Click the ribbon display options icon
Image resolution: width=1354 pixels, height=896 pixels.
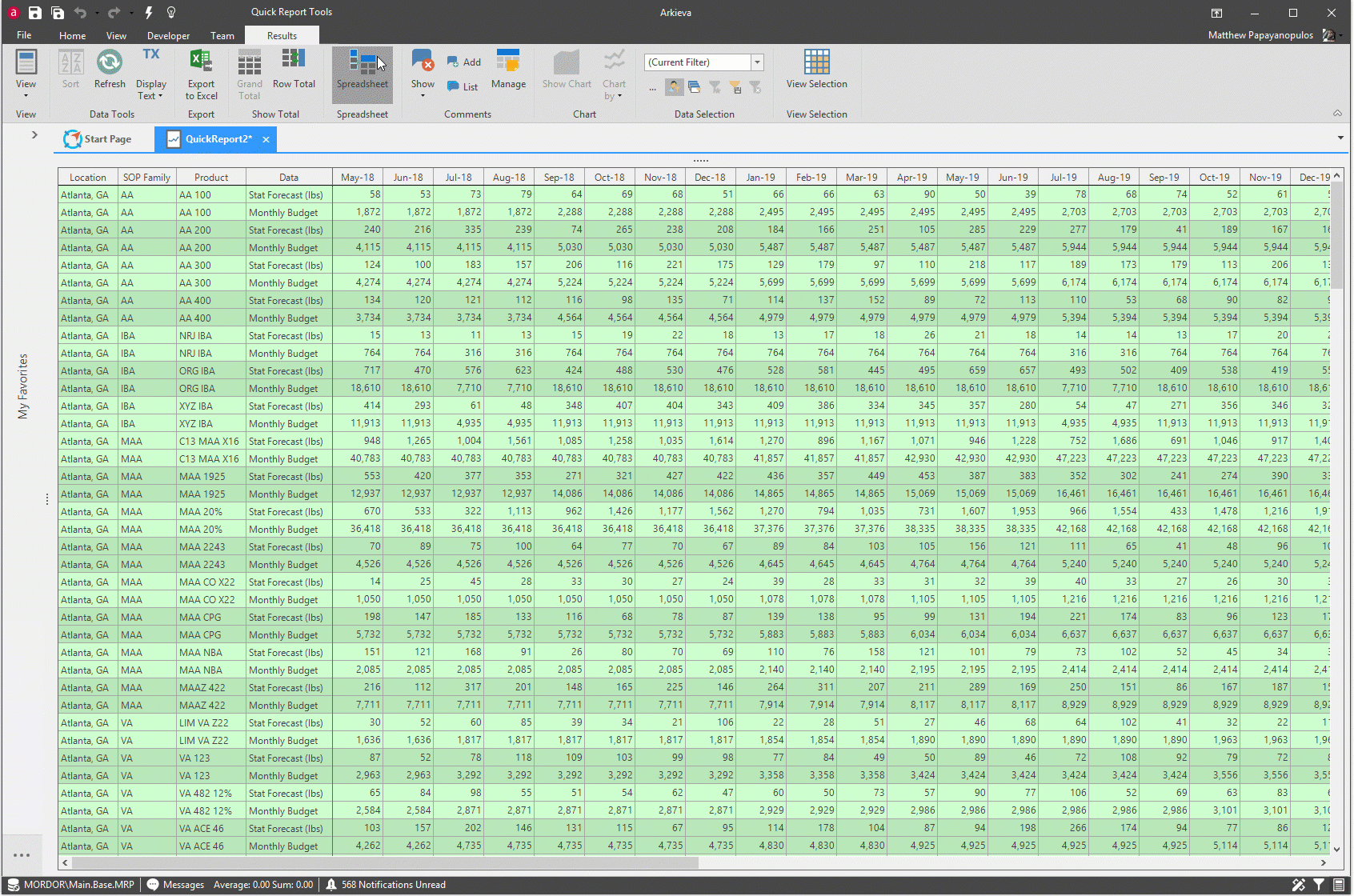(1216, 13)
